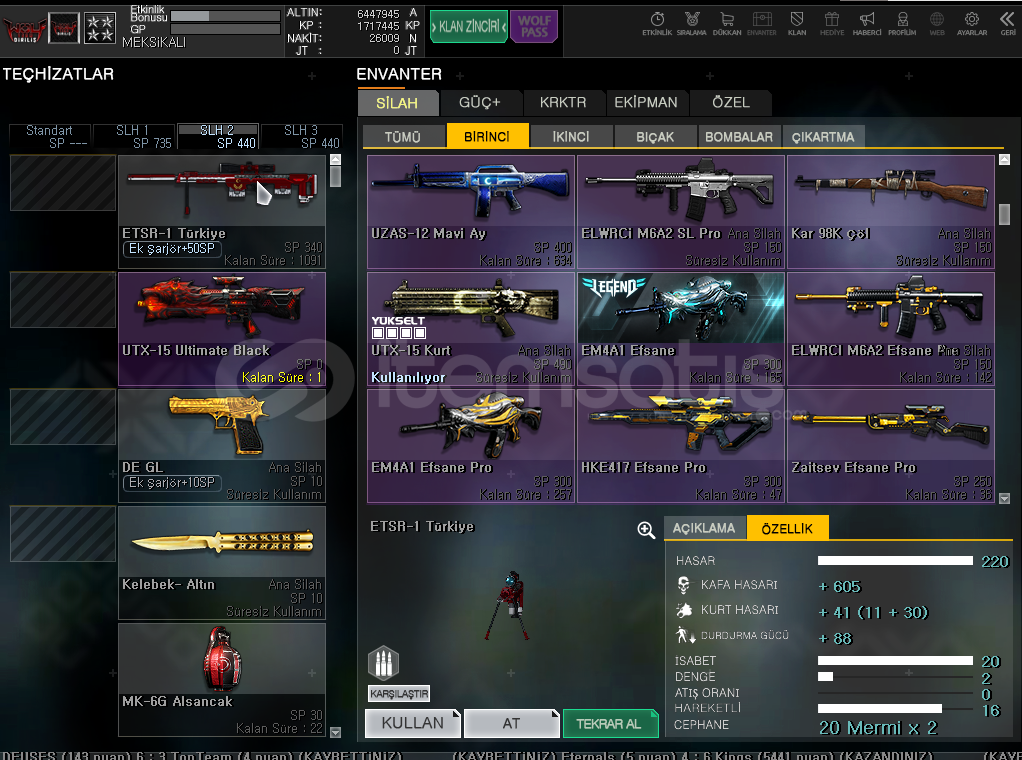Open the Klan shield icon
The height and width of the screenshot is (760, 1022).
pyautogui.click(x=796, y=23)
